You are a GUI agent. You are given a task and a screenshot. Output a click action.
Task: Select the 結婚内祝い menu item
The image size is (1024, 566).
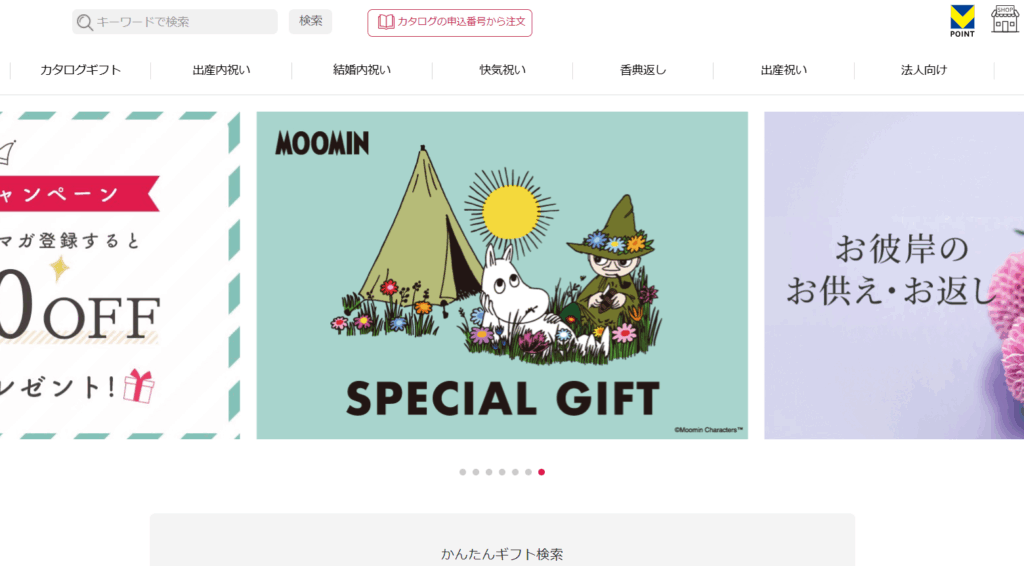coord(362,70)
